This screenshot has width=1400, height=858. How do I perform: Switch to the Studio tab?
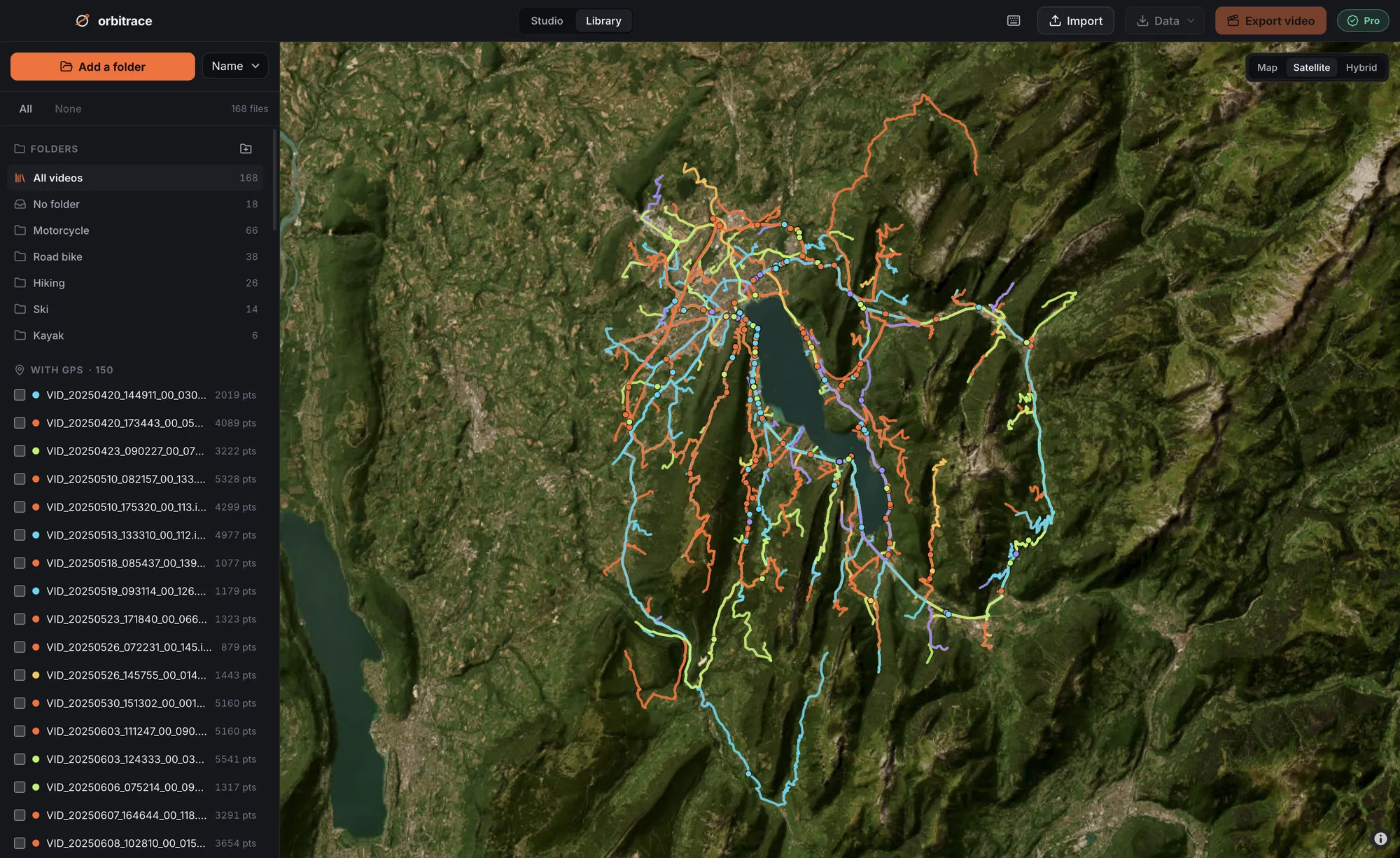pos(547,21)
